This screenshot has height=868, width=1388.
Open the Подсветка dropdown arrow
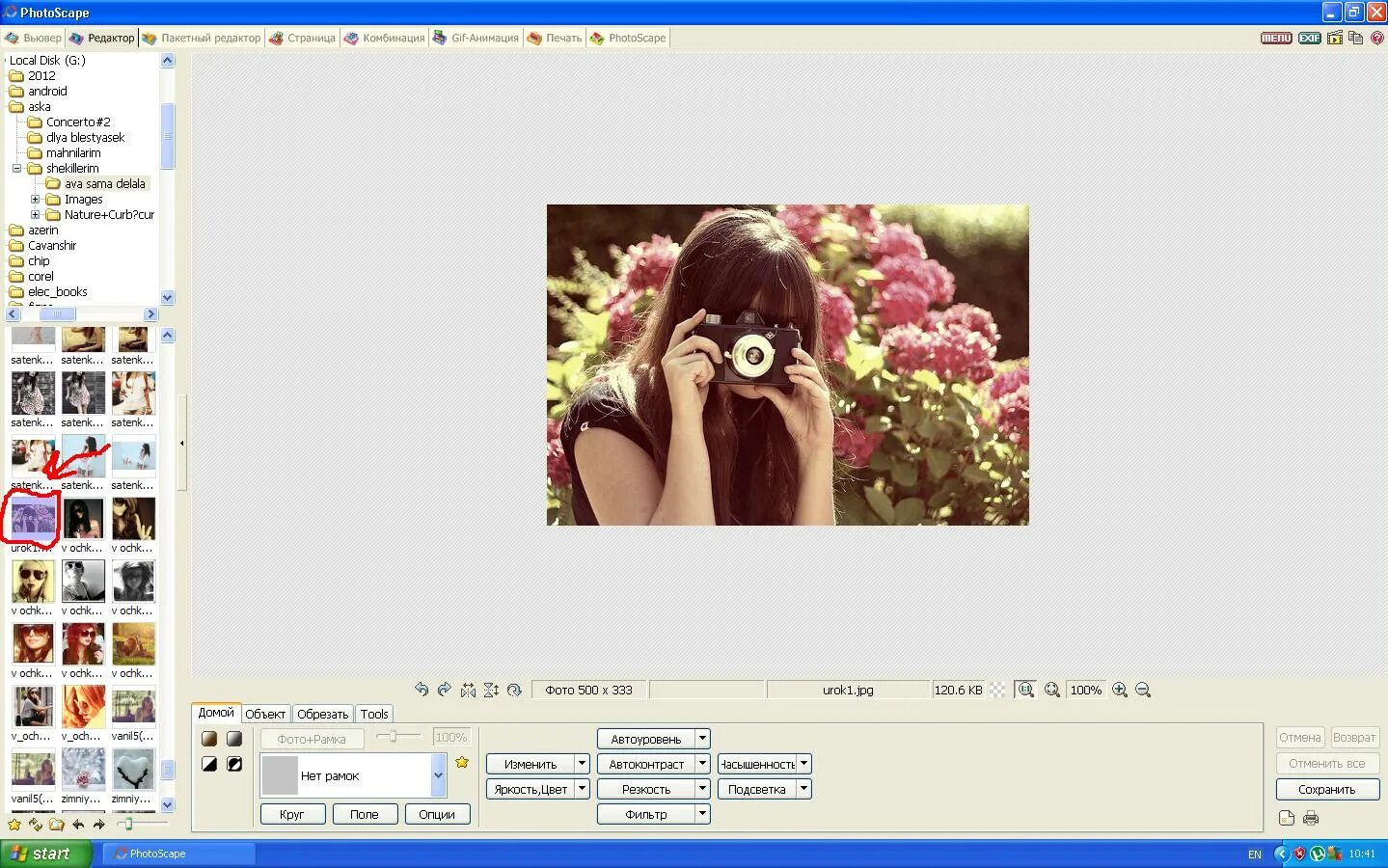[804, 789]
